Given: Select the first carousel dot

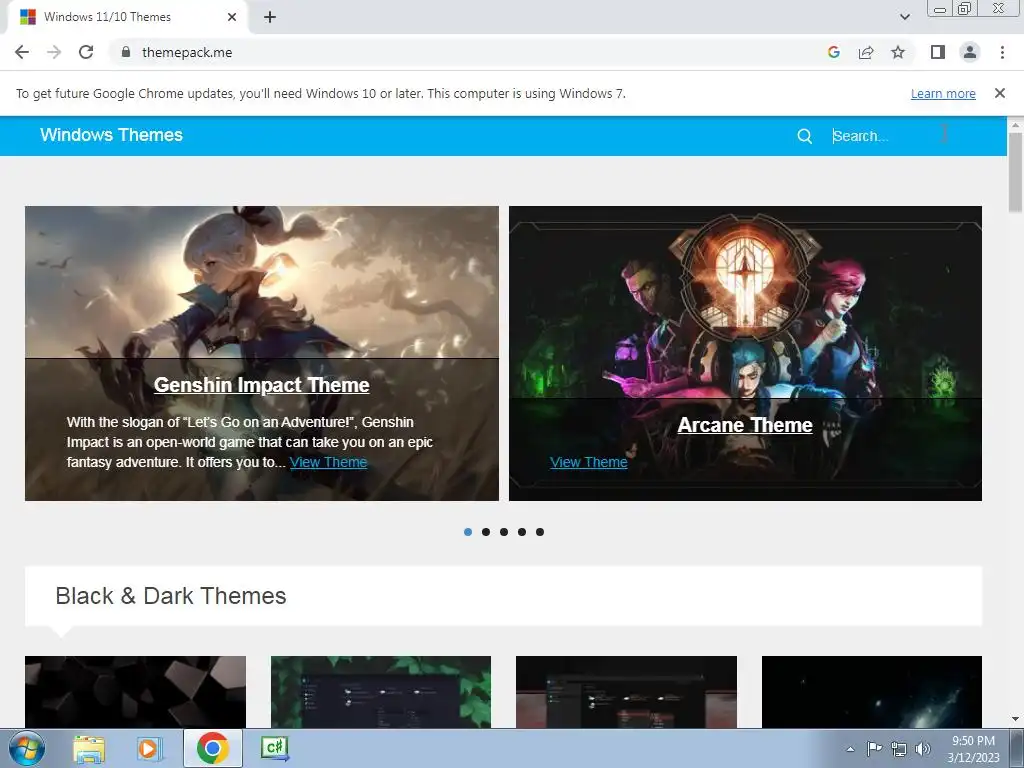Looking at the screenshot, I should (x=468, y=532).
